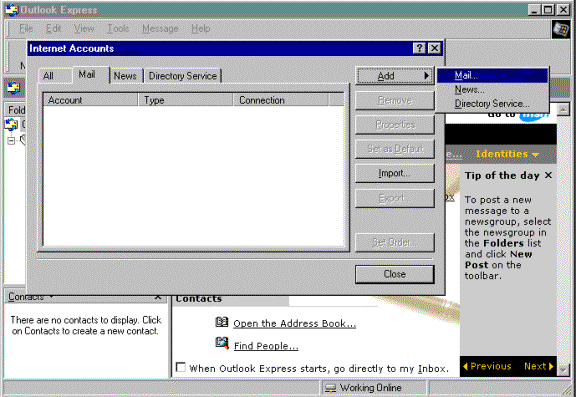Image resolution: width=576 pixels, height=397 pixels.
Task: Show the Next tip
Action: point(539,366)
